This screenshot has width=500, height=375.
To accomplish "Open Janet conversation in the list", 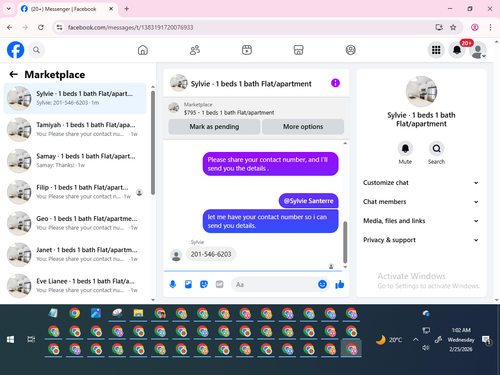I will coord(75,255).
